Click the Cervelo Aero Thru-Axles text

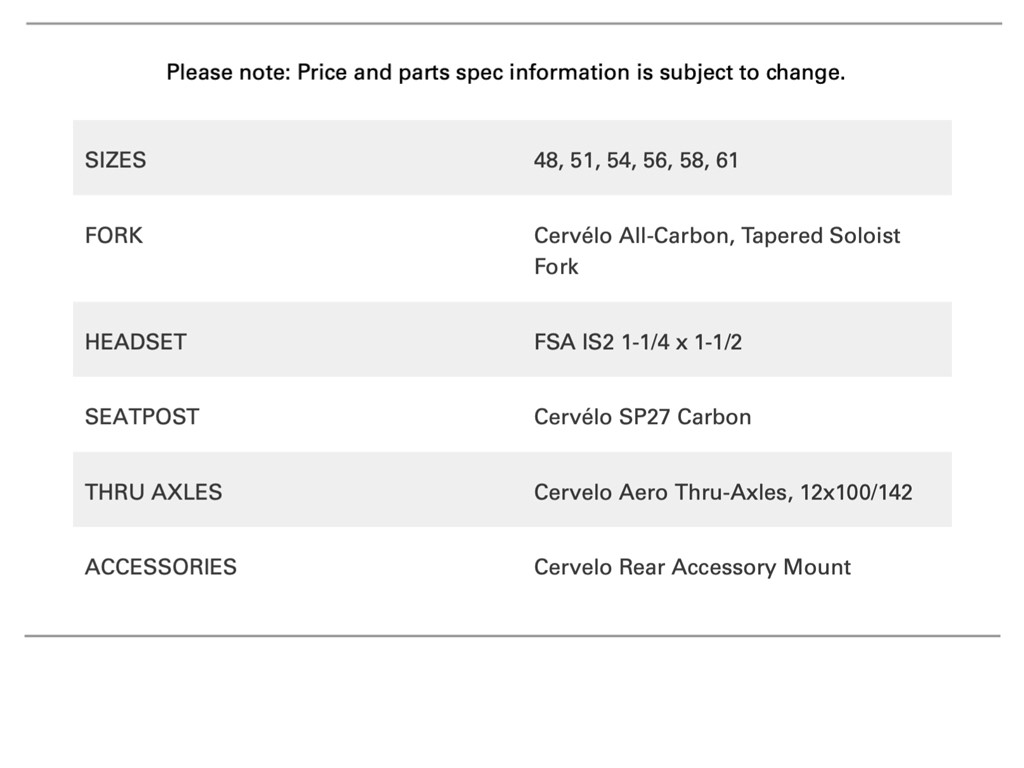pos(660,492)
